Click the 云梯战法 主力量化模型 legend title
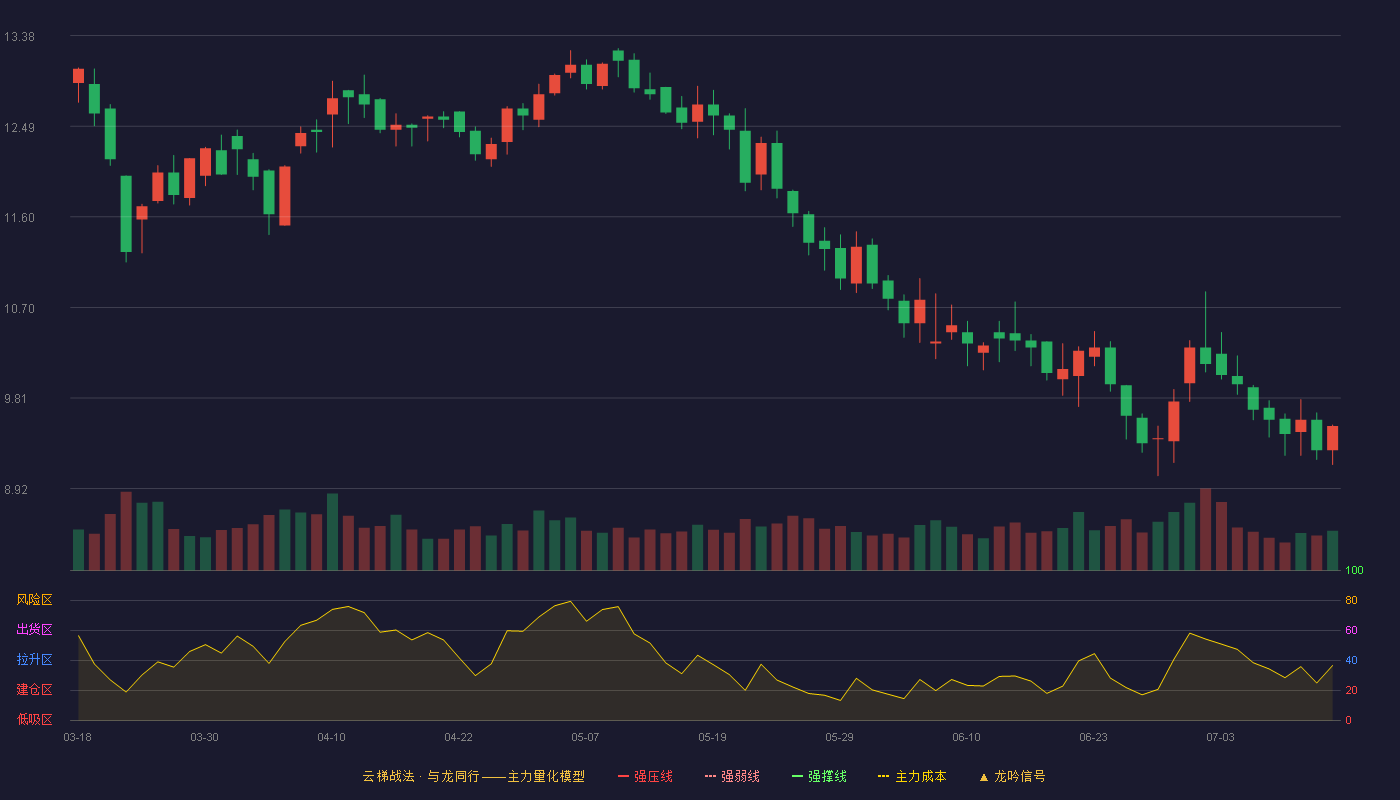1400x800 pixels. pyautogui.click(x=473, y=776)
